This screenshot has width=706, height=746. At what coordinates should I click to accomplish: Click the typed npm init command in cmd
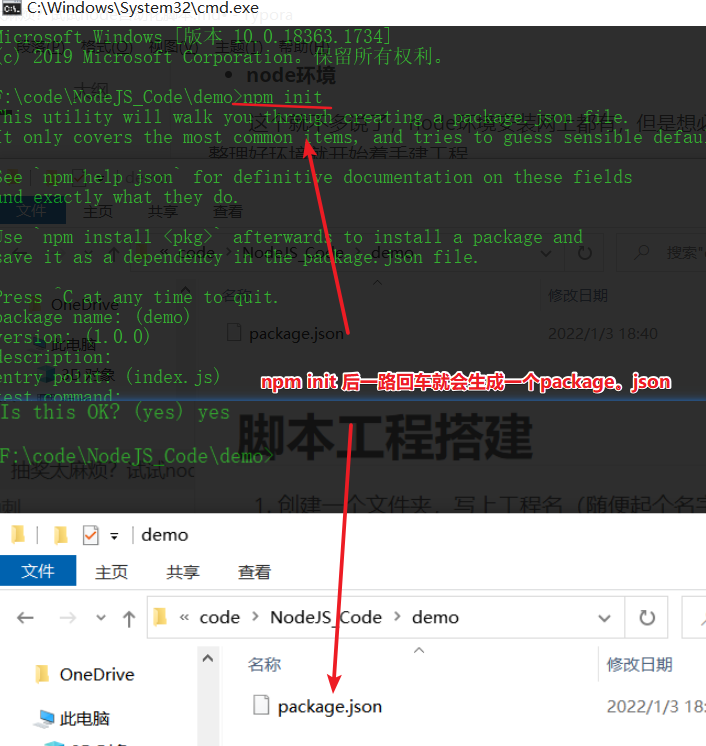click(x=283, y=97)
